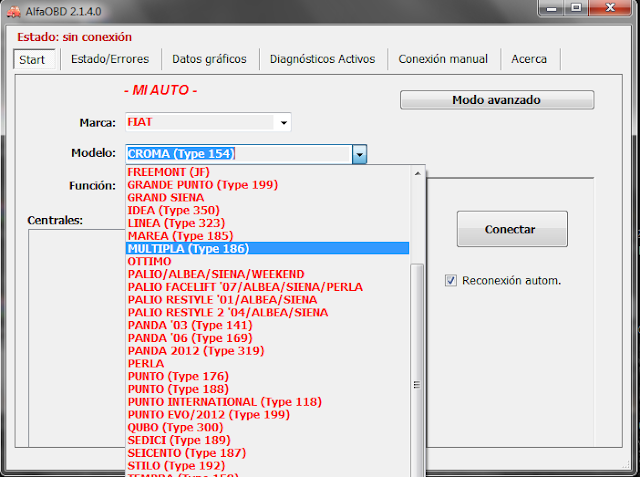Minimize the AlfaOBD window
This screenshot has width=640, height=477.
(551, 8)
